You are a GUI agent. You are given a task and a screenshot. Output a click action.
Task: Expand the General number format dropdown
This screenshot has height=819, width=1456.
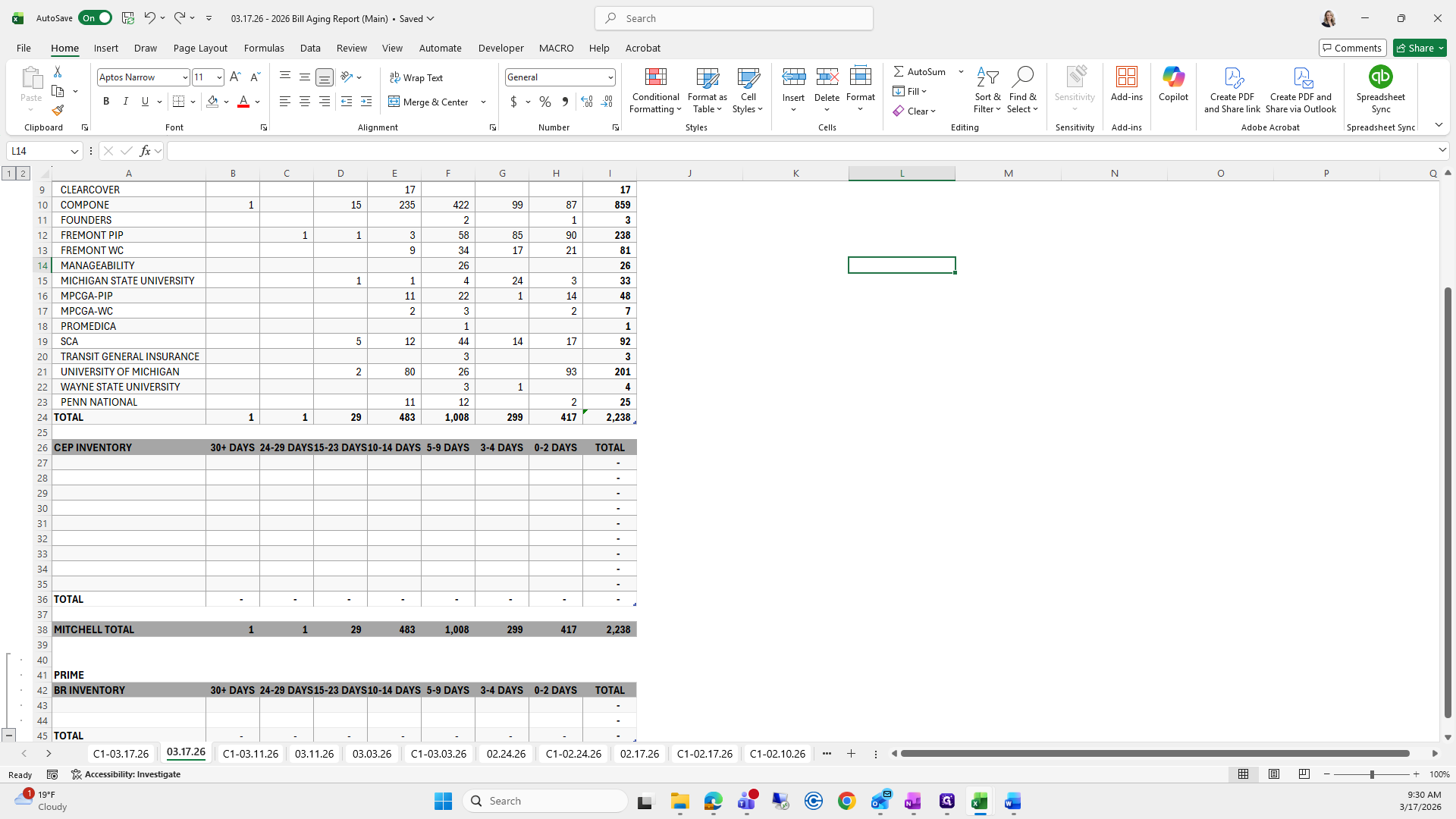[610, 77]
